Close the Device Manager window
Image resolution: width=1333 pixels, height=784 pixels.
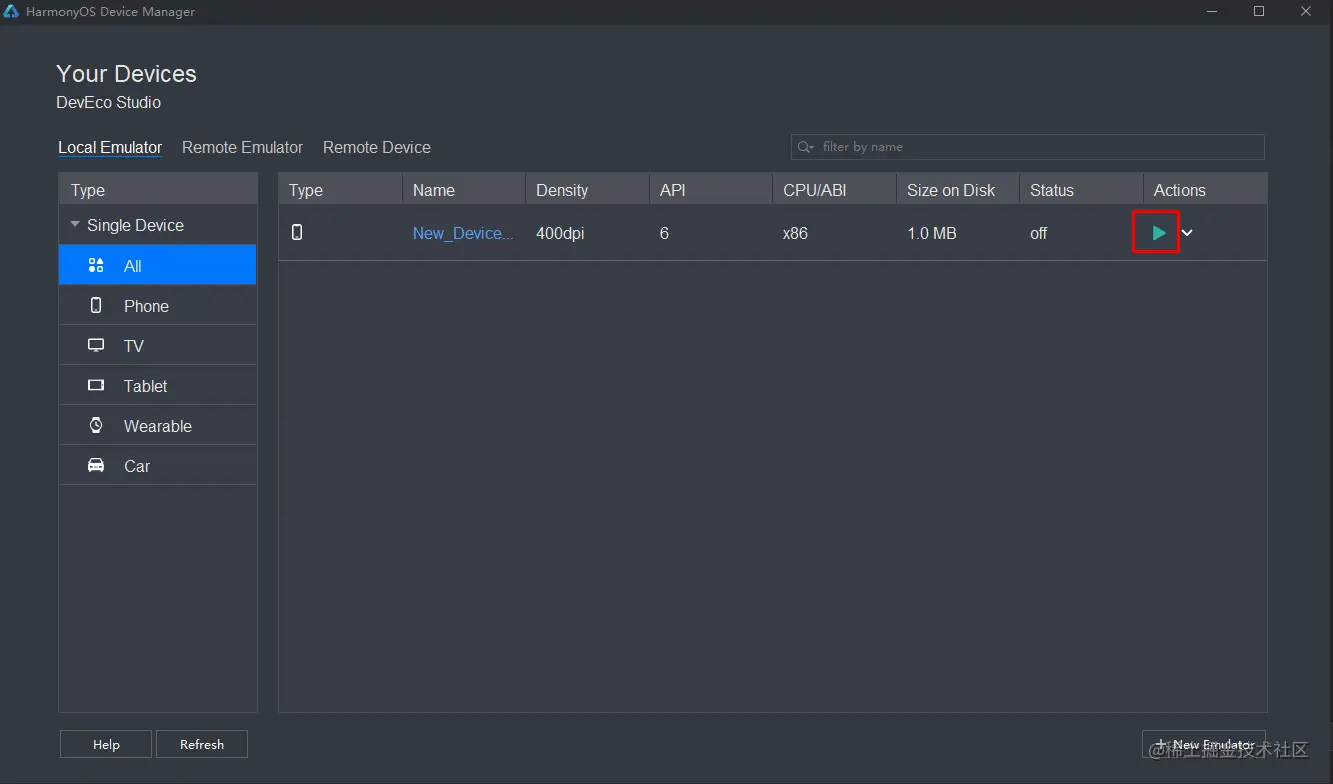point(1306,11)
